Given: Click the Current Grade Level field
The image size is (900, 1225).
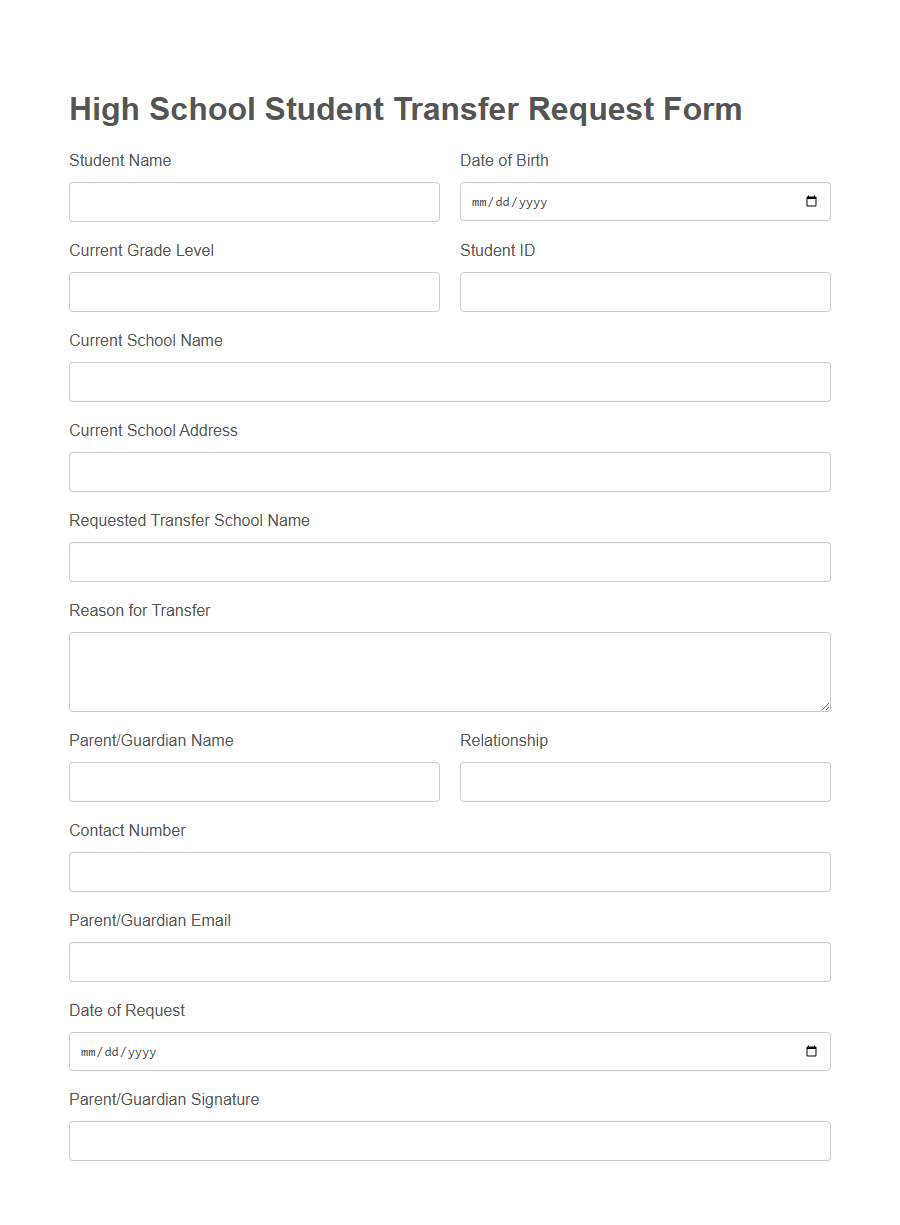Looking at the screenshot, I should [x=254, y=291].
